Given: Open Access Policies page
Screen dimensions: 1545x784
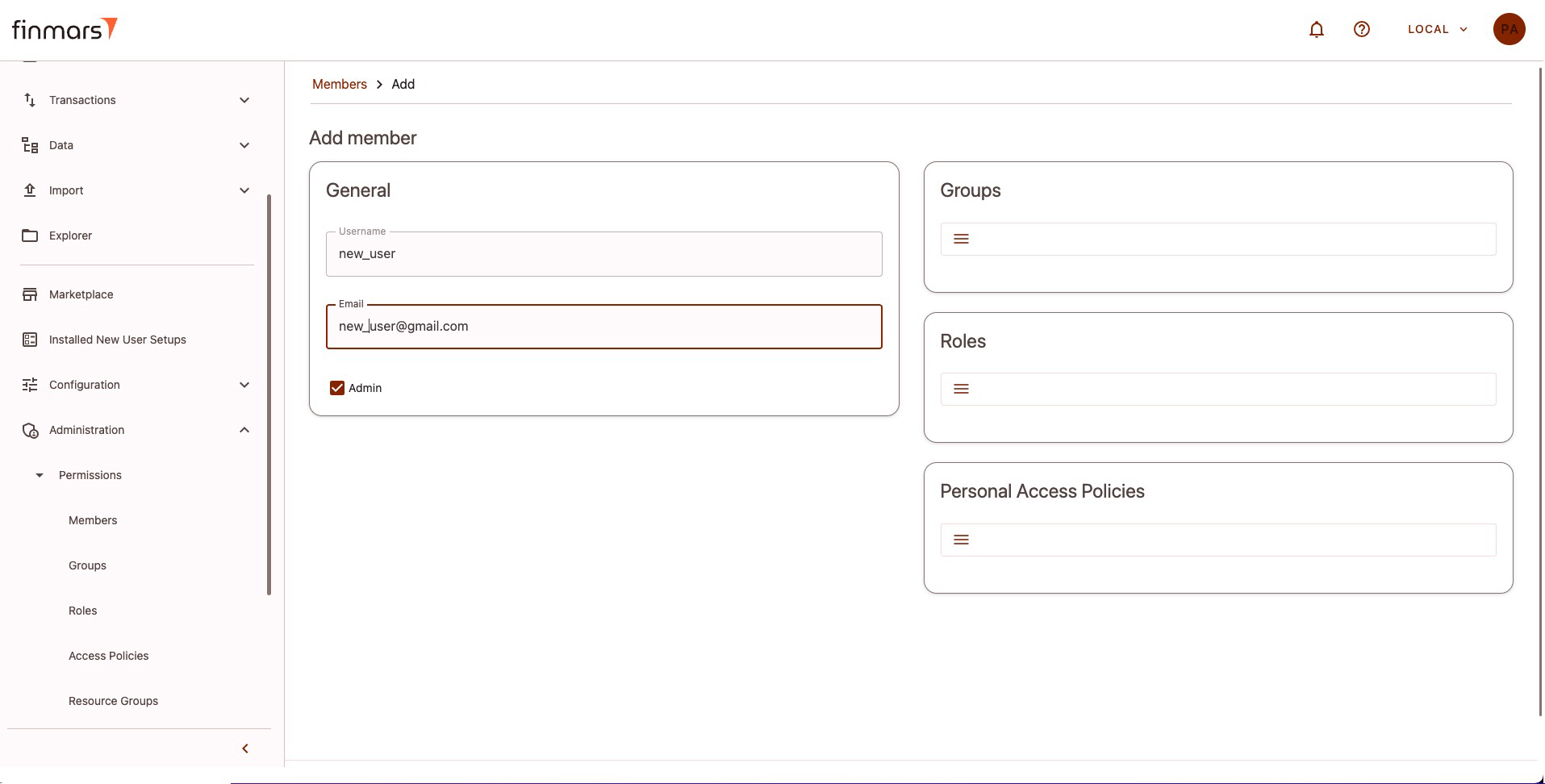Looking at the screenshot, I should [108, 656].
